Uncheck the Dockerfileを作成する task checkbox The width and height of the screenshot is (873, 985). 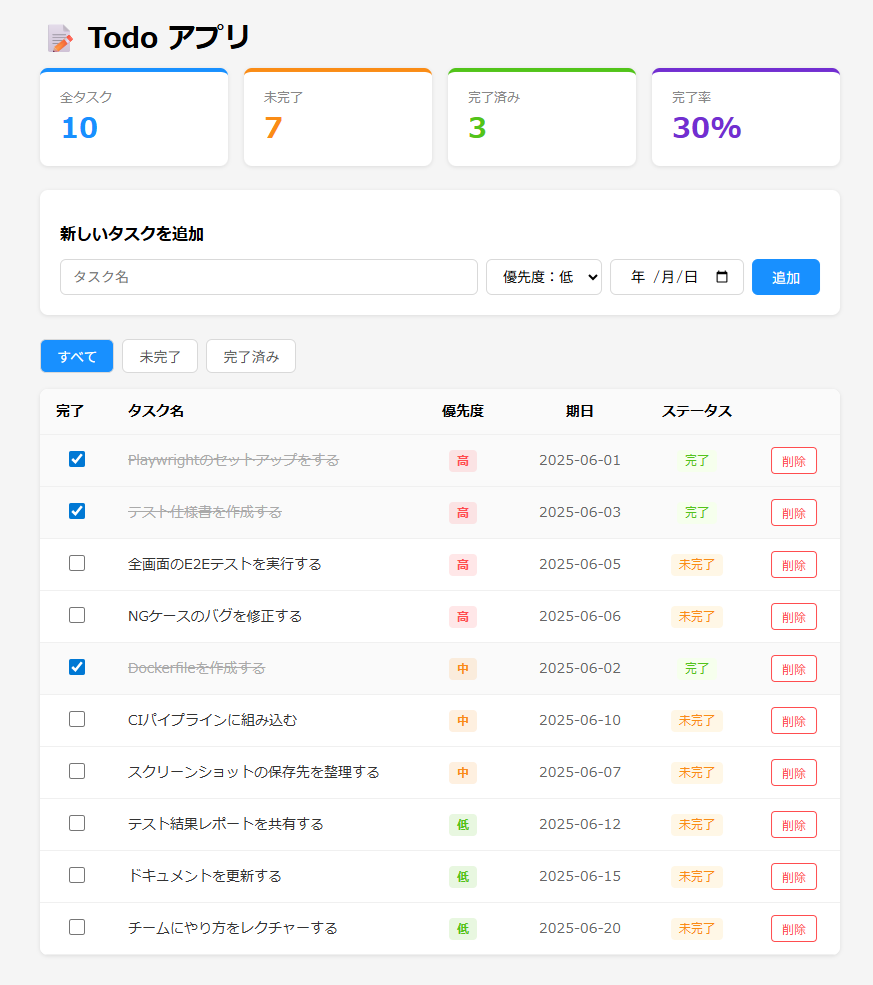coord(77,667)
